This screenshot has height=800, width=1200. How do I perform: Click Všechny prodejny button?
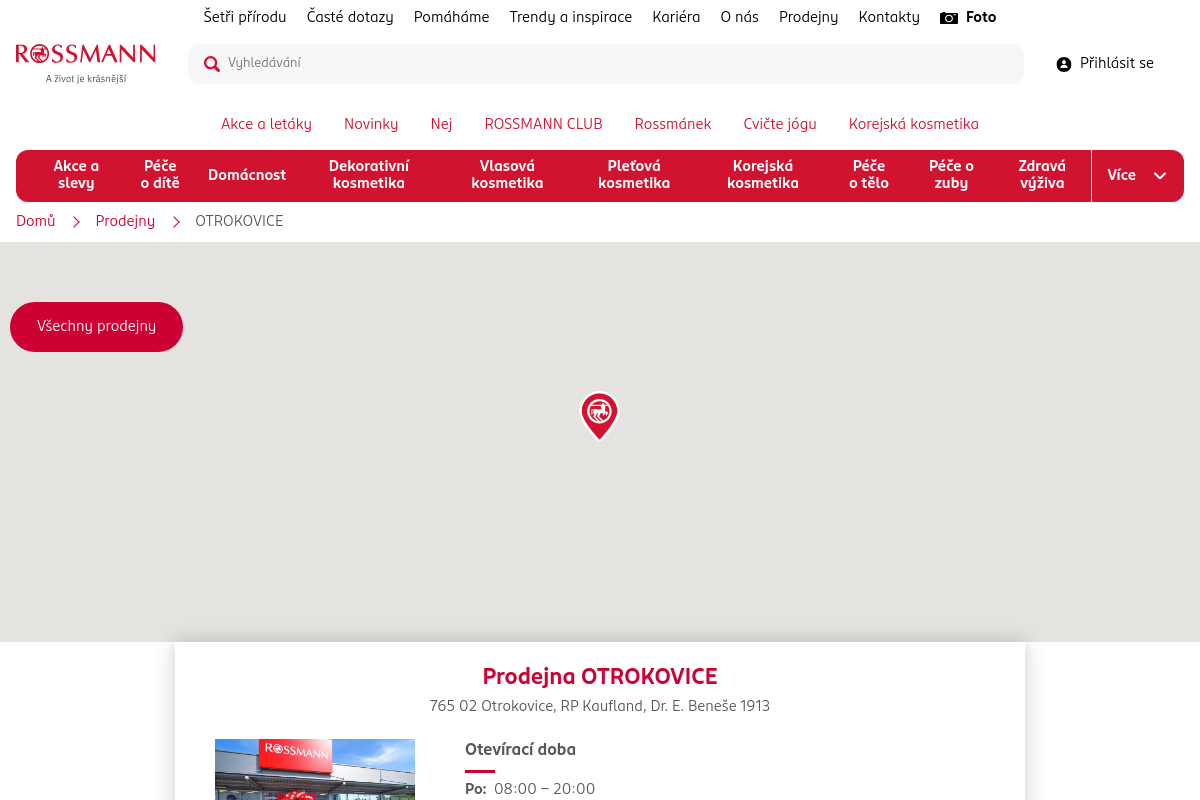pyautogui.click(x=96, y=327)
